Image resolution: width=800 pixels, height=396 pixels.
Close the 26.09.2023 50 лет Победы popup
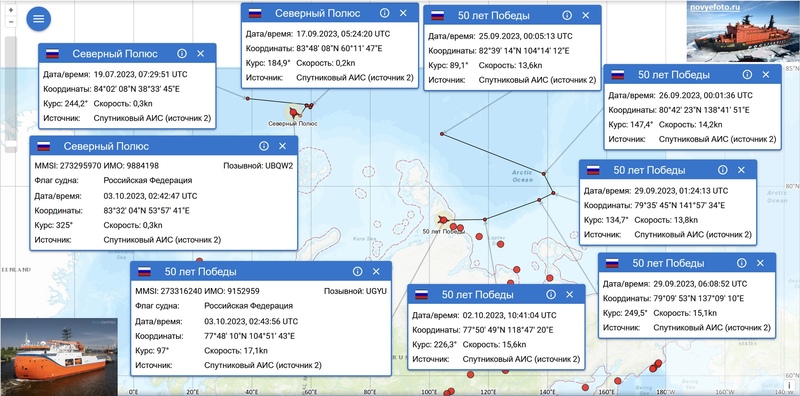click(766, 75)
